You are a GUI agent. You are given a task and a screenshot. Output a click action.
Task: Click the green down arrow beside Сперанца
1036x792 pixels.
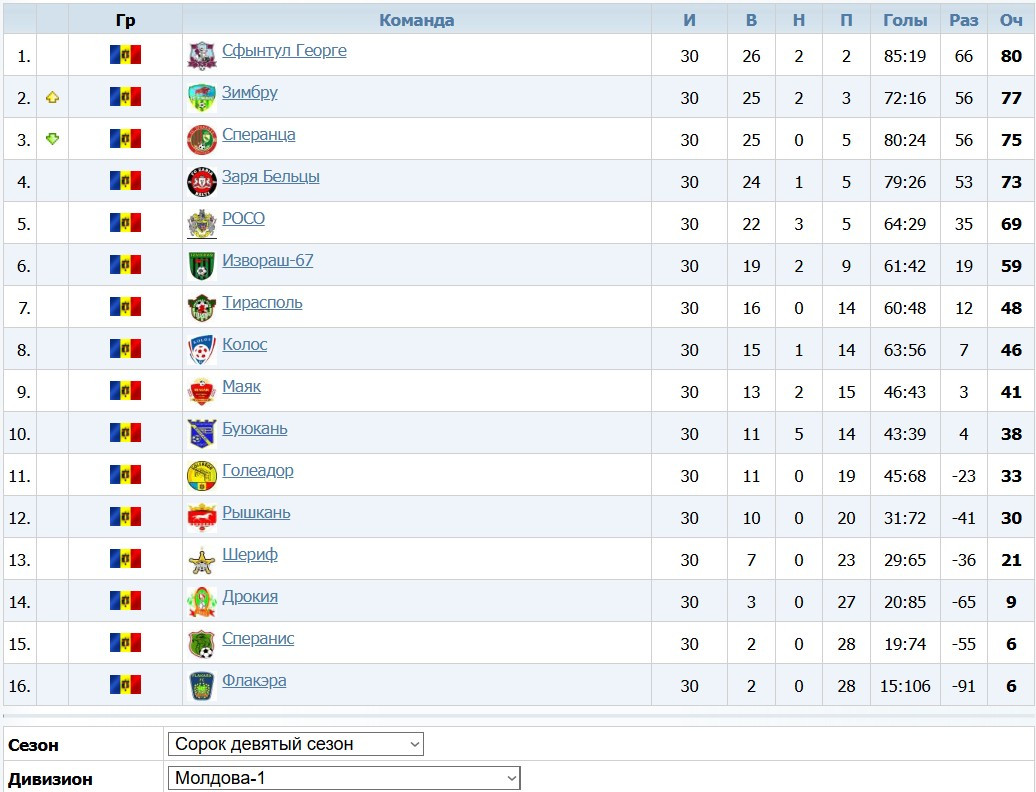click(x=52, y=139)
